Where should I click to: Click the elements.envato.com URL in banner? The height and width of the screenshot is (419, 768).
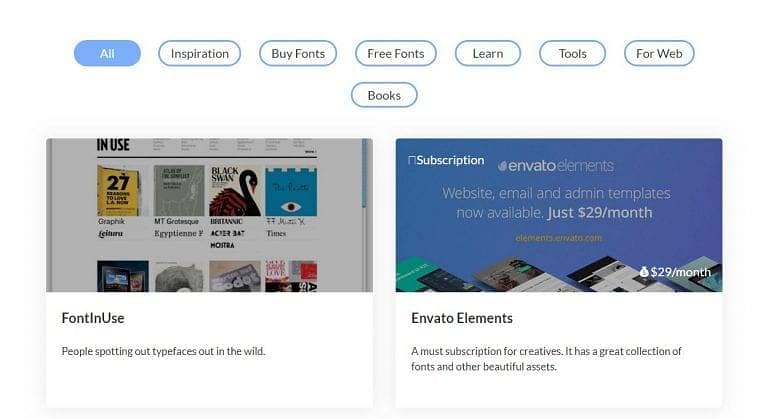559,238
